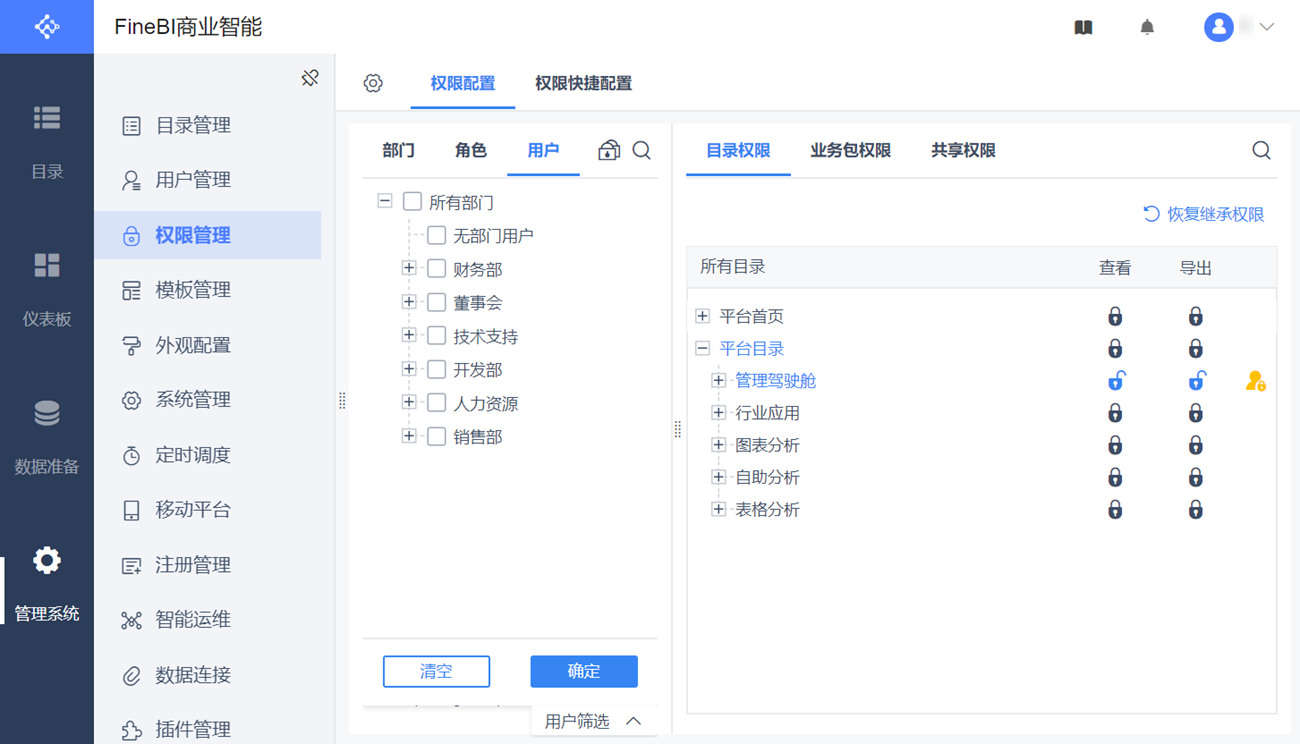Click the search icon in user panel

point(642,150)
